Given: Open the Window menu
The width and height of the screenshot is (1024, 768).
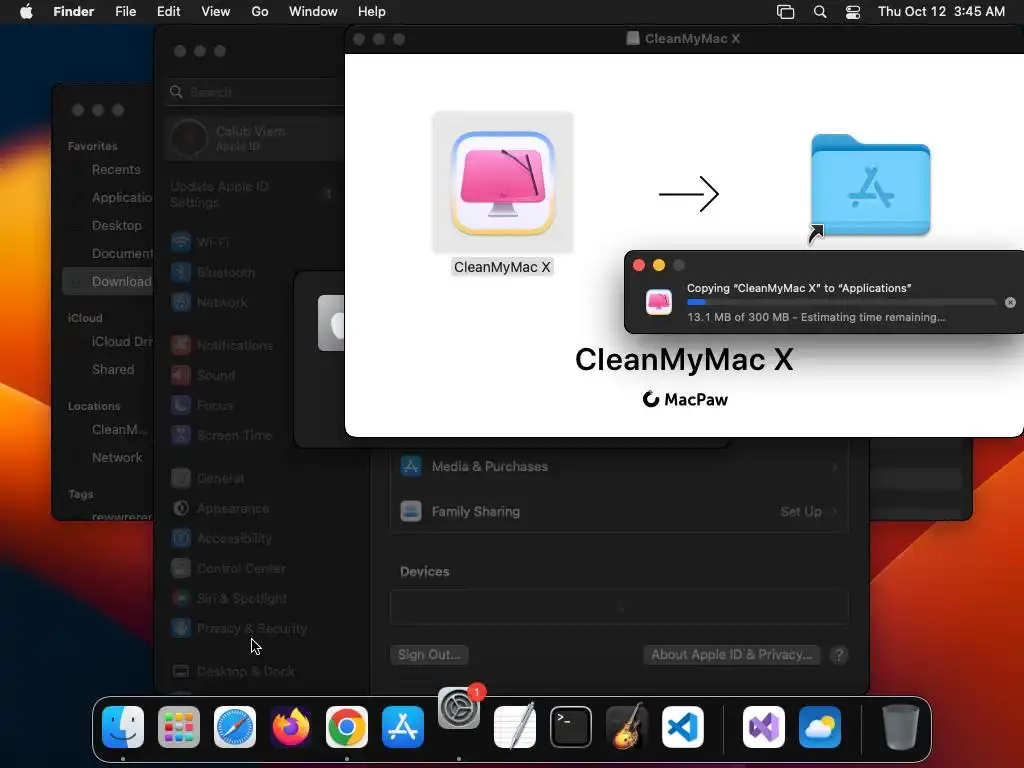Looking at the screenshot, I should (x=313, y=12).
